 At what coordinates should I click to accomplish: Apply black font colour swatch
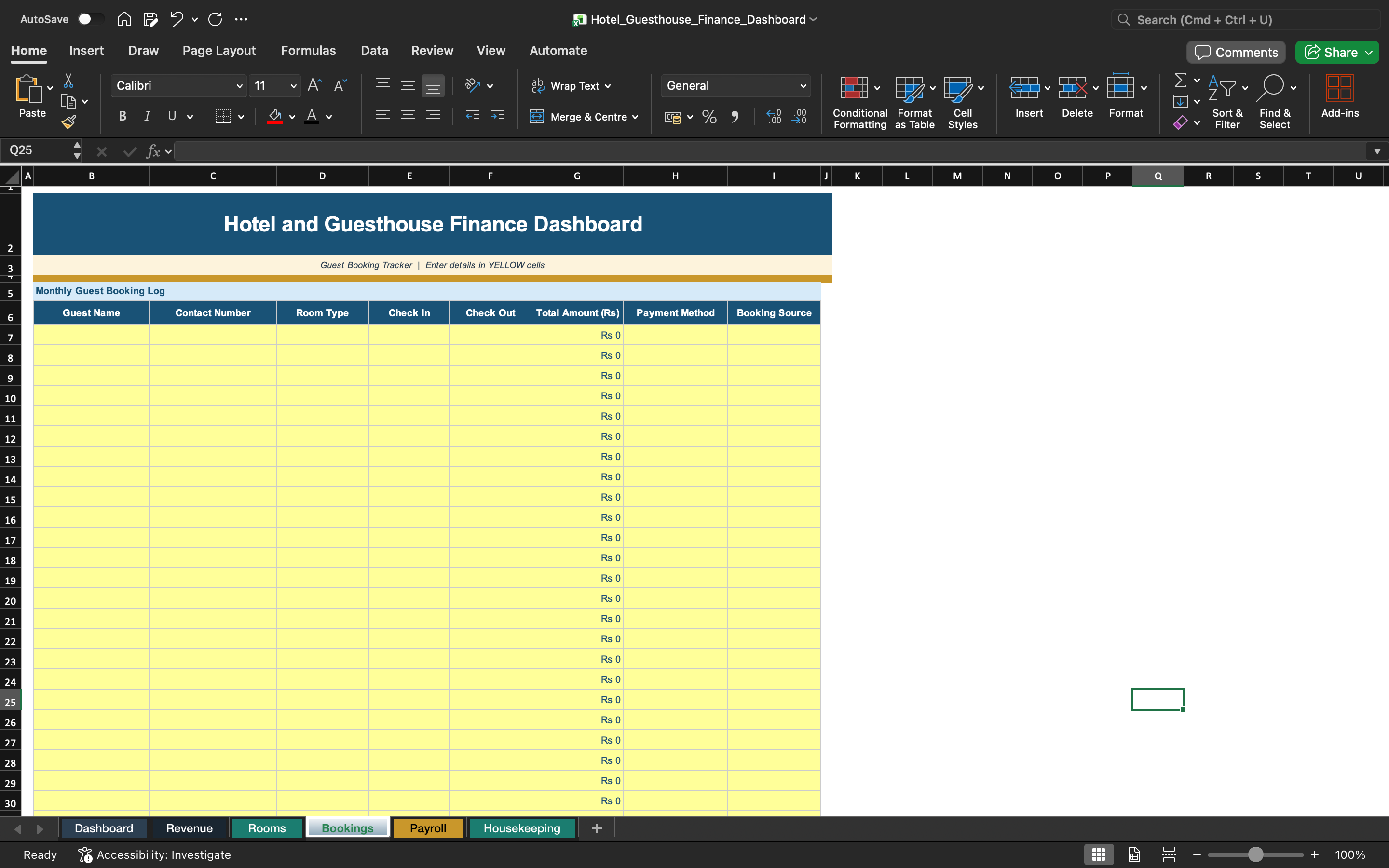coord(312,117)
